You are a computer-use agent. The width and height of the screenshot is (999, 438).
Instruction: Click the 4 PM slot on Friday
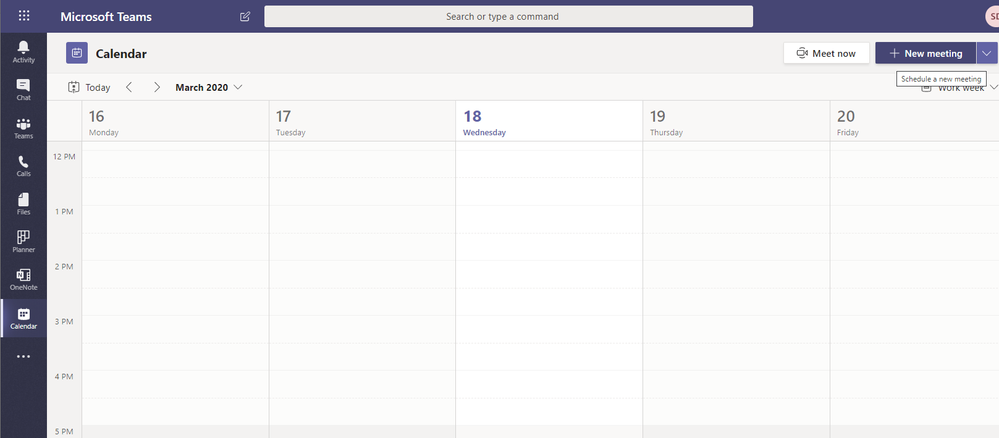click(914, 384)
